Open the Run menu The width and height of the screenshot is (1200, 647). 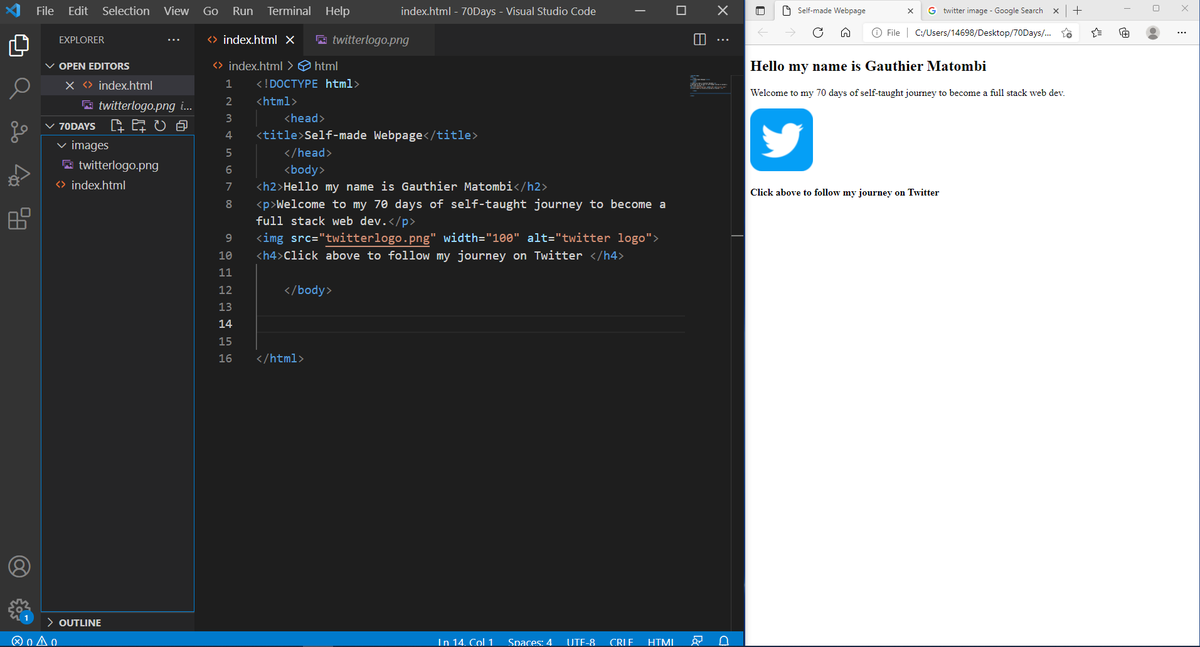pos(242,11)
